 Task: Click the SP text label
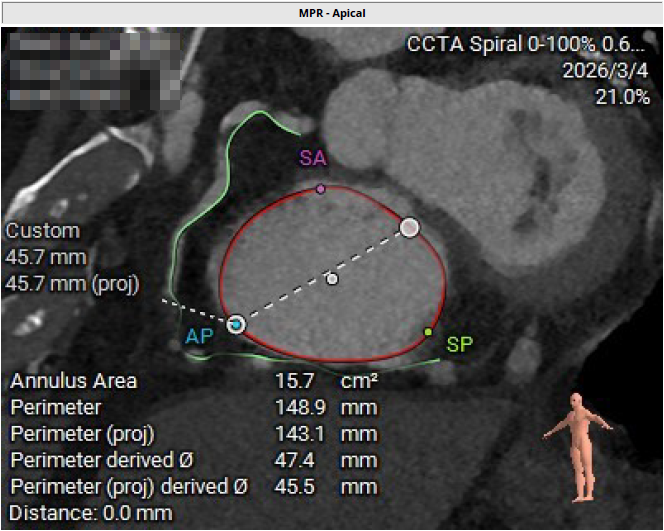tap(459, 344)
